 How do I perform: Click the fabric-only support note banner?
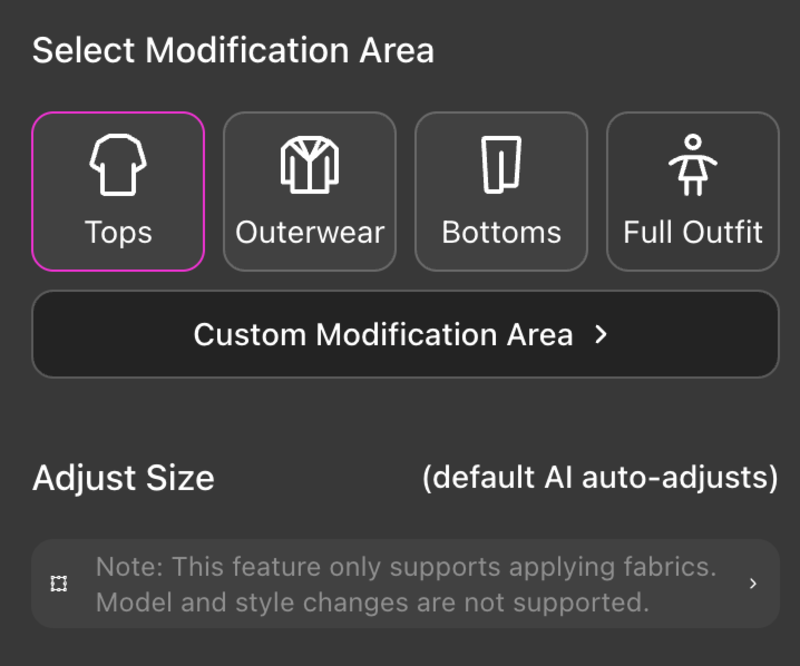tap(400, 583)
